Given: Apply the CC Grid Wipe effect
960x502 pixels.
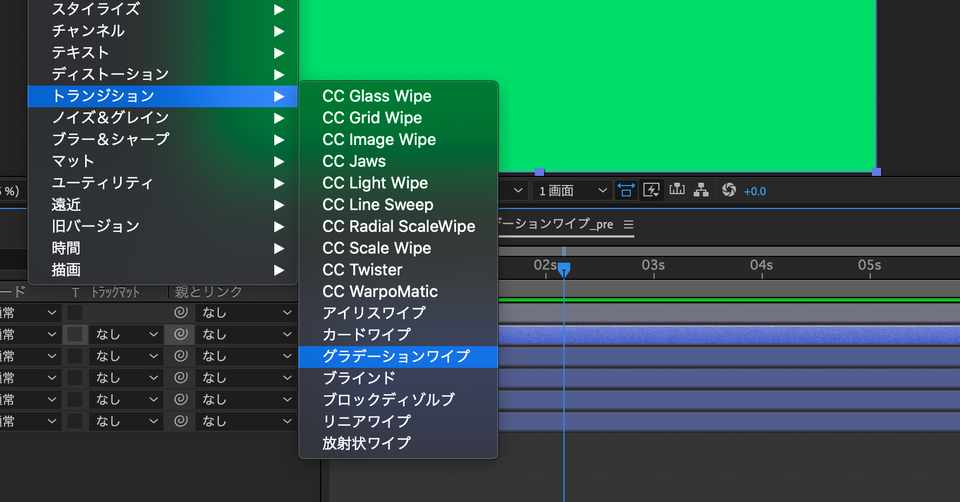Looking at the screenshot, I should tap(399, 118).
